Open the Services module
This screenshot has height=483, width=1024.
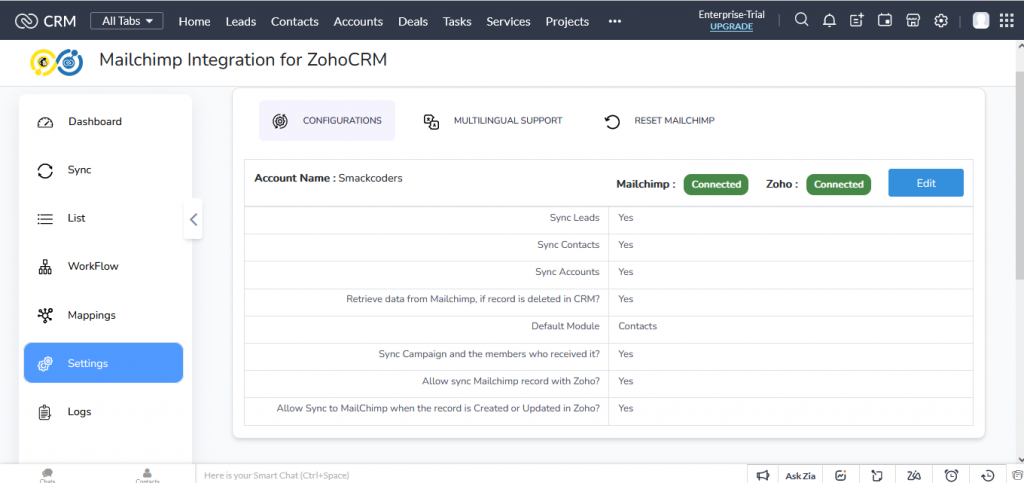(508, 22)
